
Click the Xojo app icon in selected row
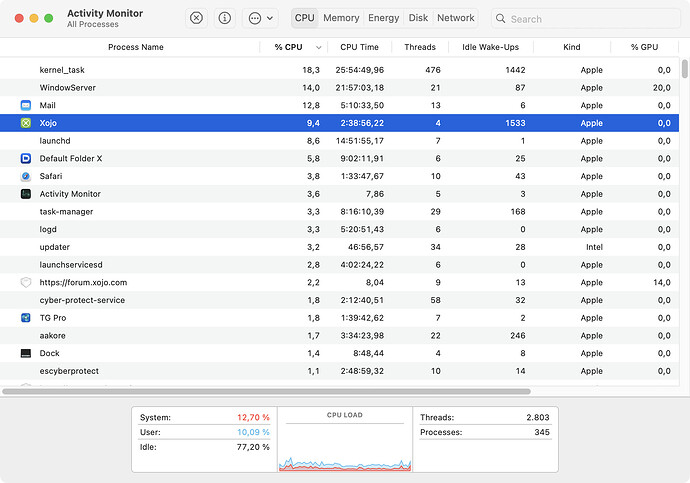26,123
